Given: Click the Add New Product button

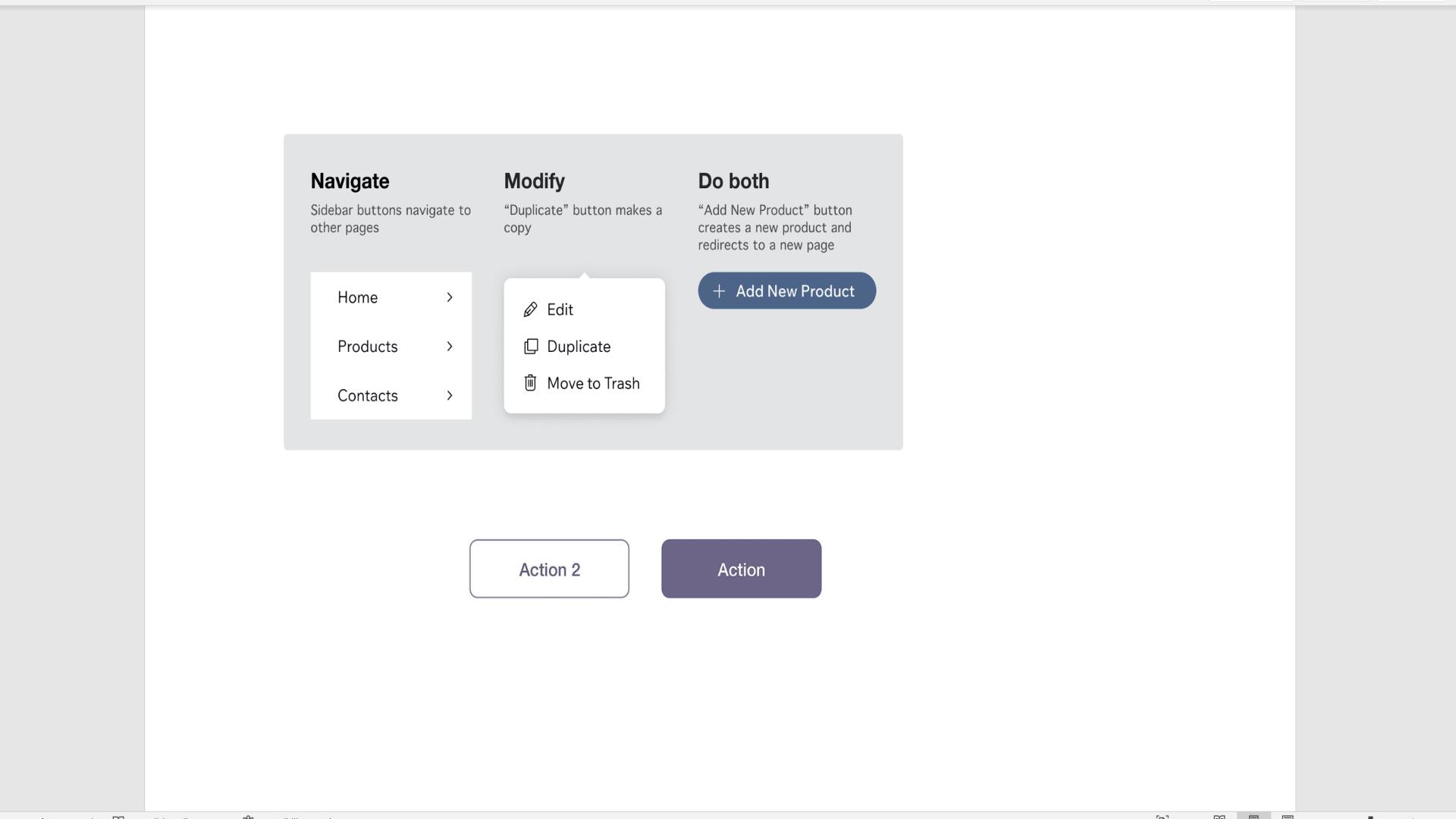Looking at the screenshot, I should [x=786, y=290].
